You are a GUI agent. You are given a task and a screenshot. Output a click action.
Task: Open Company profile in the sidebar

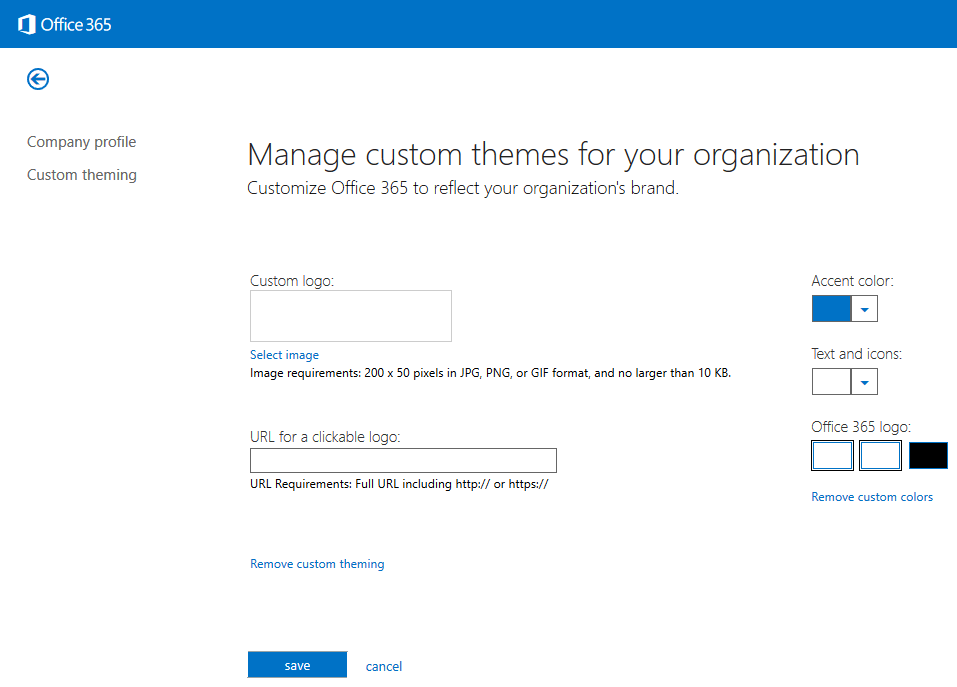coord(81,142)
